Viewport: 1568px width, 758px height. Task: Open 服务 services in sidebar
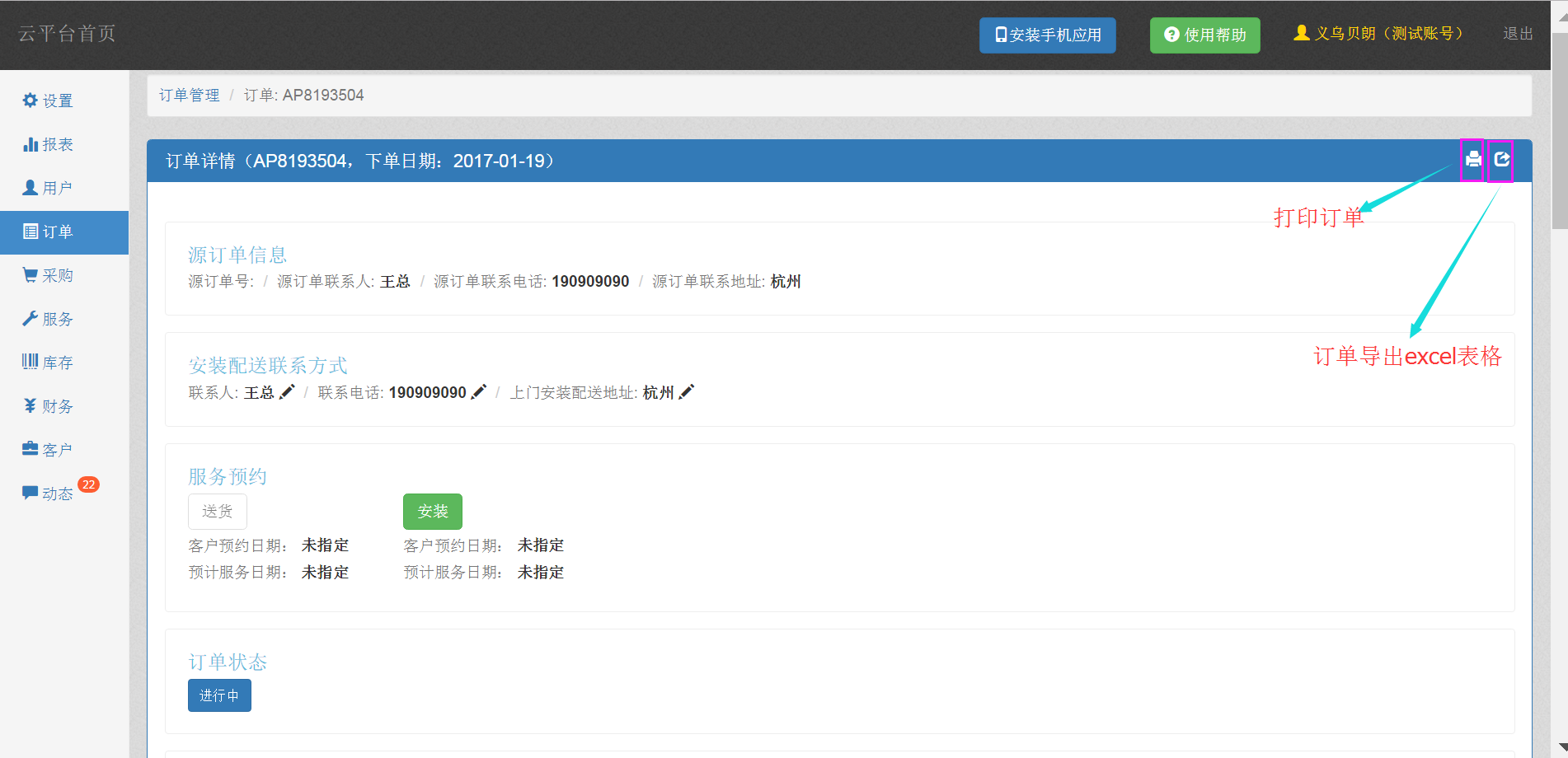48,319
